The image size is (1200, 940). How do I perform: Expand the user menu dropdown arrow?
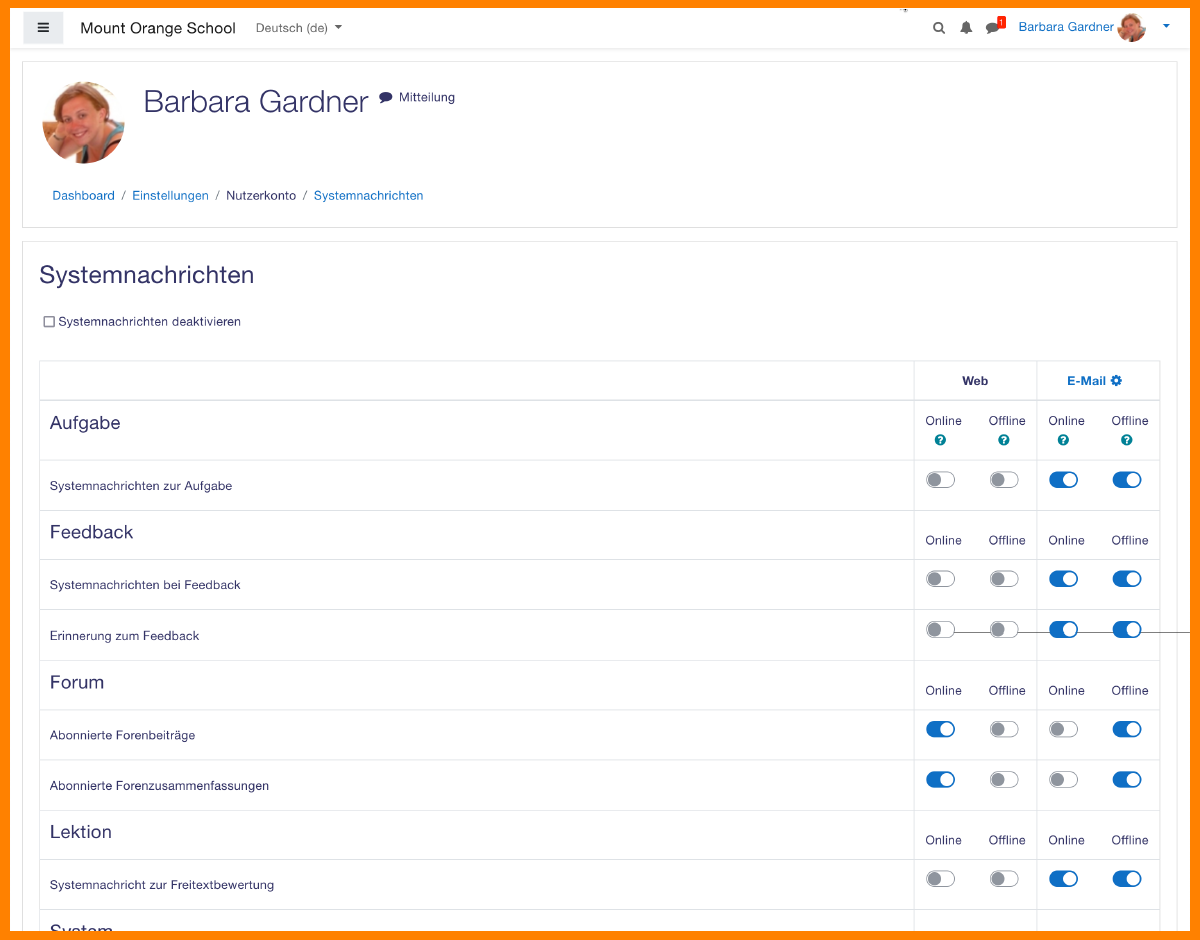tap(1166, 27)
